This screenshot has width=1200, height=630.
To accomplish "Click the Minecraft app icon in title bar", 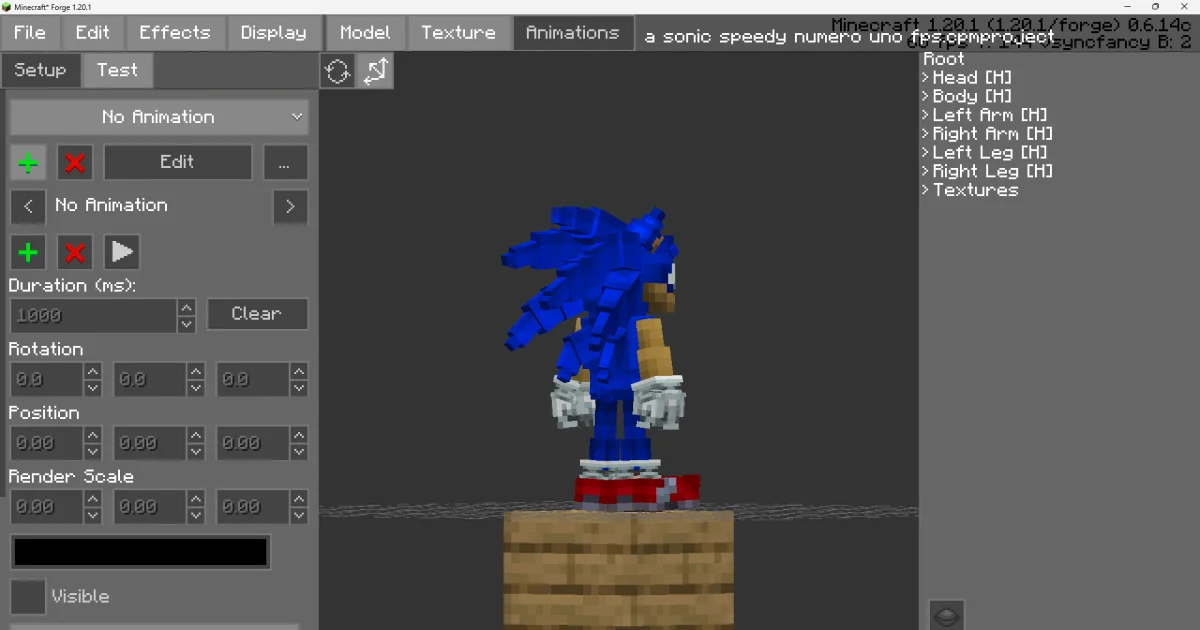I will (7, 6).
